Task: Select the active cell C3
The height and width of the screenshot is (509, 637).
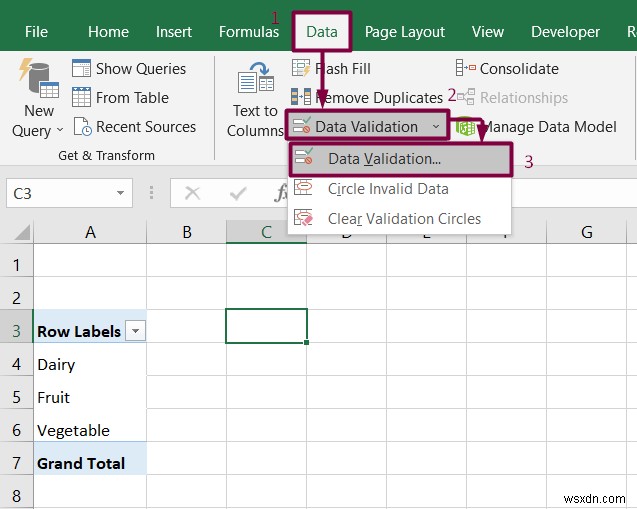Action: [x=266, y=326]
